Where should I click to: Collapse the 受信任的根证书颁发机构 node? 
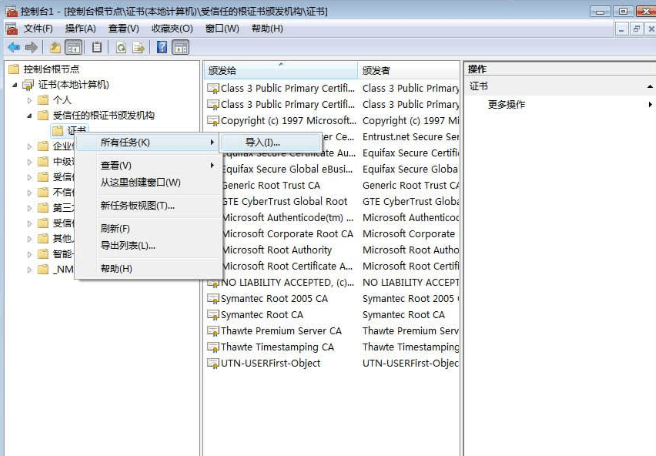[29, 116]
